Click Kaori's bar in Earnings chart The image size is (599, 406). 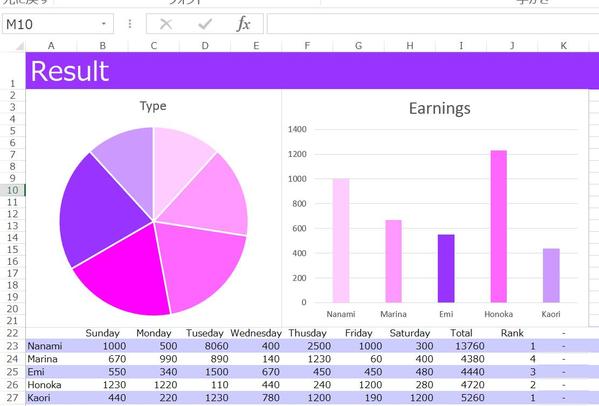click(551, 275)
